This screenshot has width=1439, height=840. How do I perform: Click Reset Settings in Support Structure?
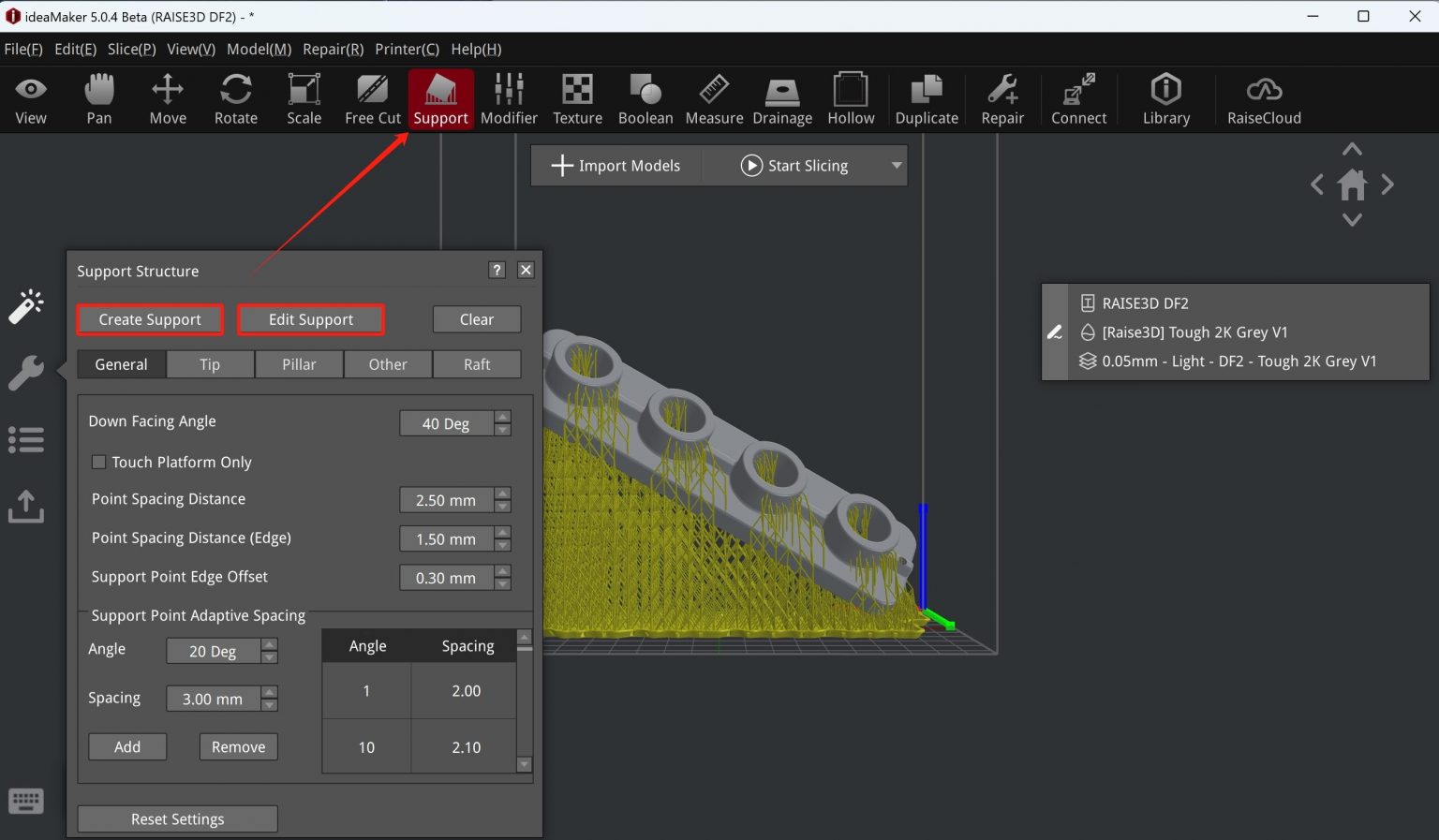(177, 818)
